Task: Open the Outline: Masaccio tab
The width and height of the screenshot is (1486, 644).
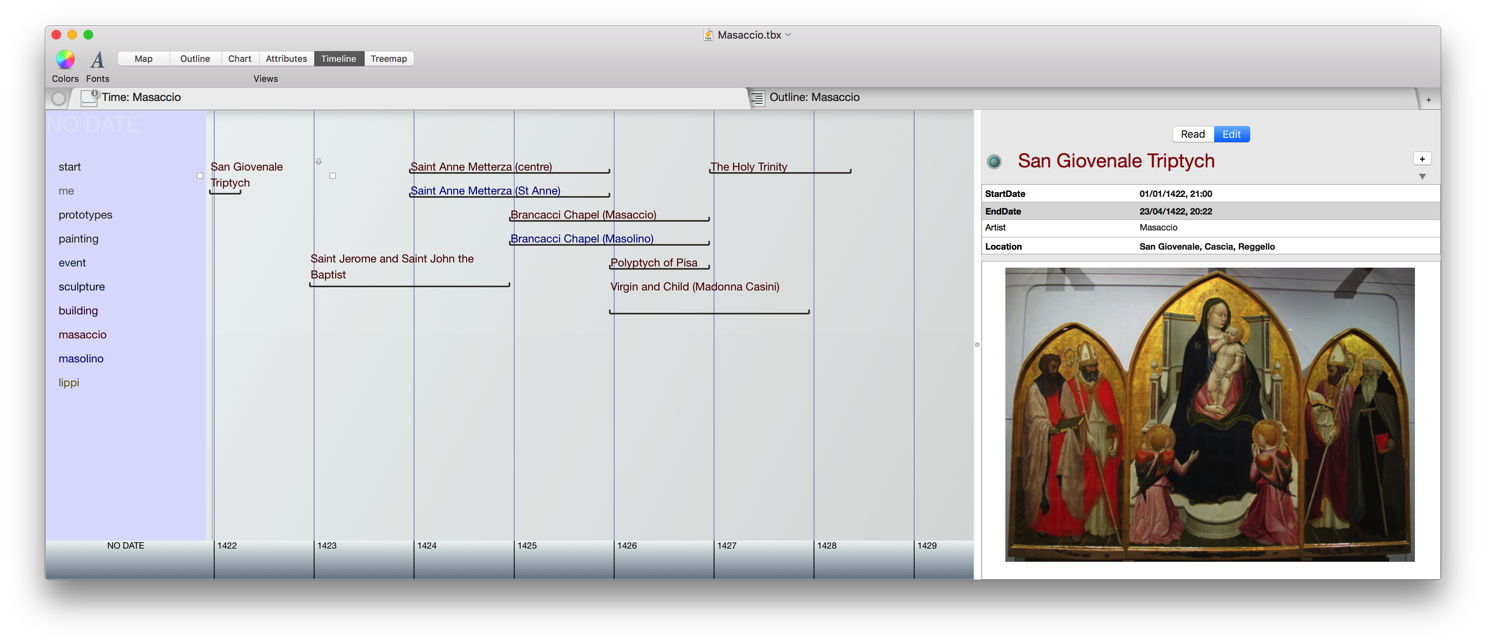Action: point(814,98)
